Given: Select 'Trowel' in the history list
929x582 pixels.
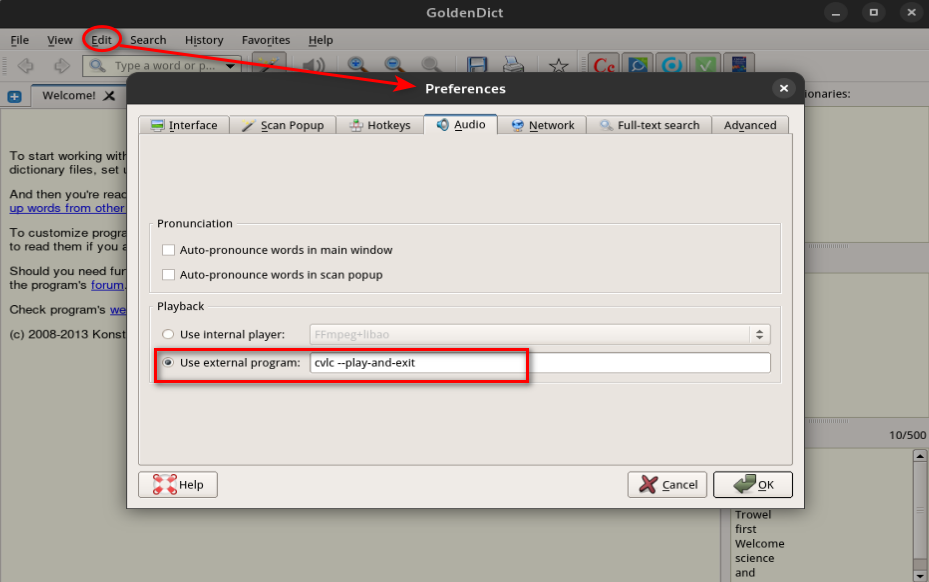Looking at the screenshot, I should coord(753,514).
